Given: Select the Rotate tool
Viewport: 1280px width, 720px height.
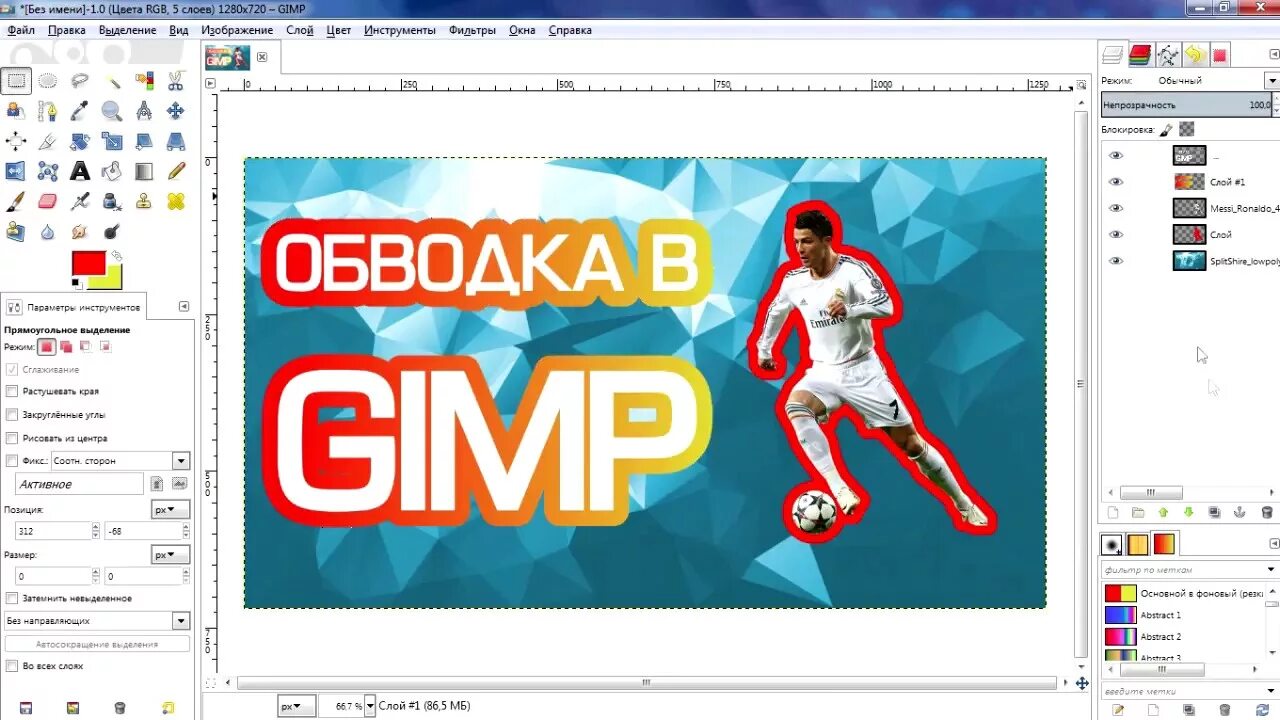Looking at the screenshot, I should [80, 141].
